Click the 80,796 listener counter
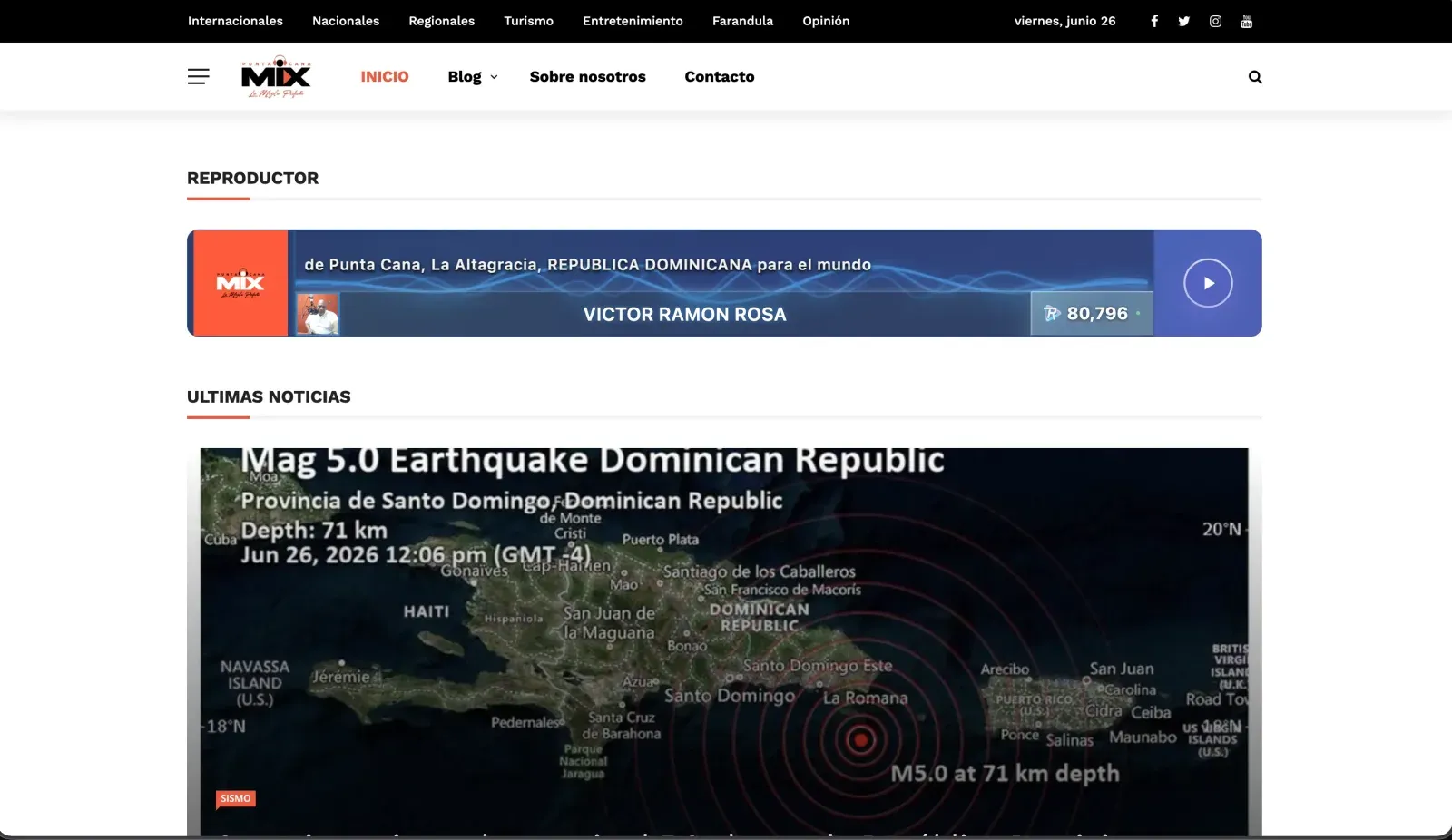This screenshot has height=840, width=1452. 1092,314
